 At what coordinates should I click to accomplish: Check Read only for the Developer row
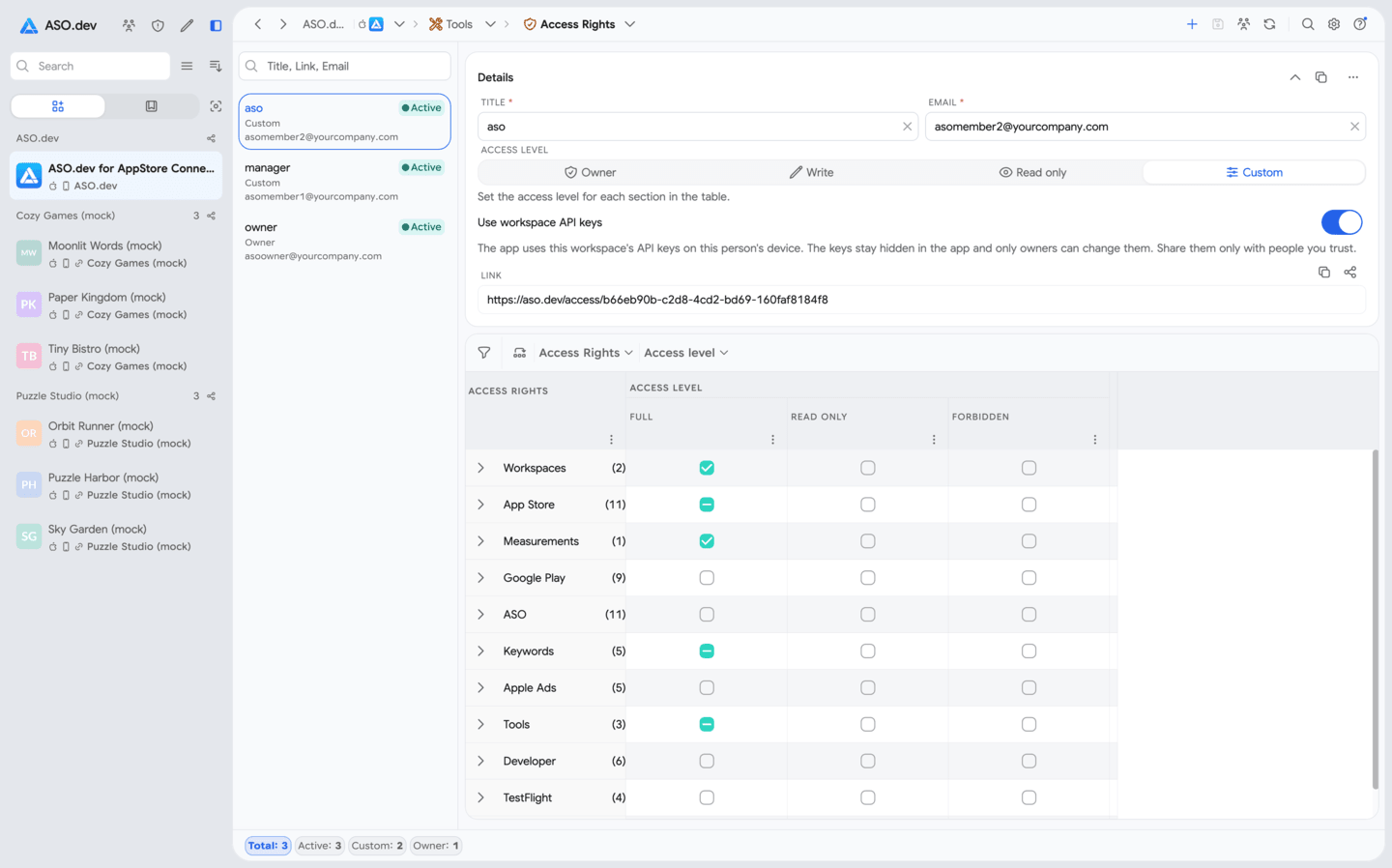[x=868, y=762]
